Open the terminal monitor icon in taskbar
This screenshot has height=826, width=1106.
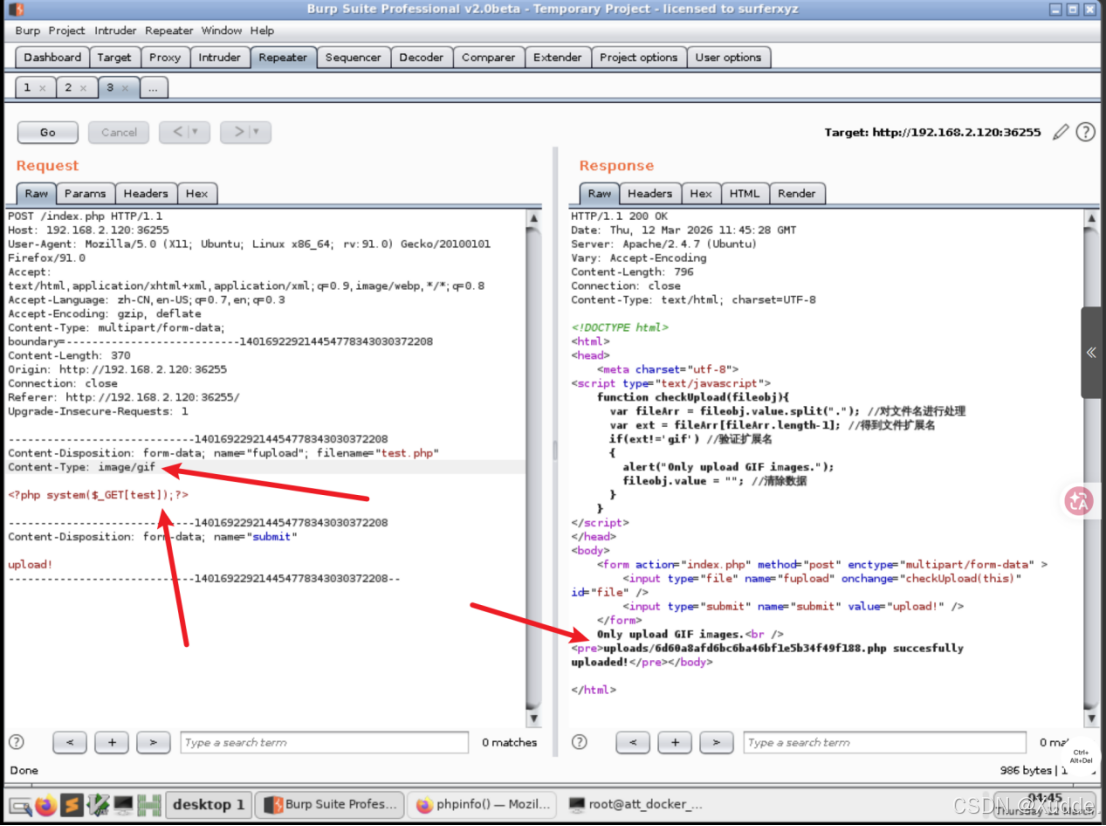coord(123,805)
